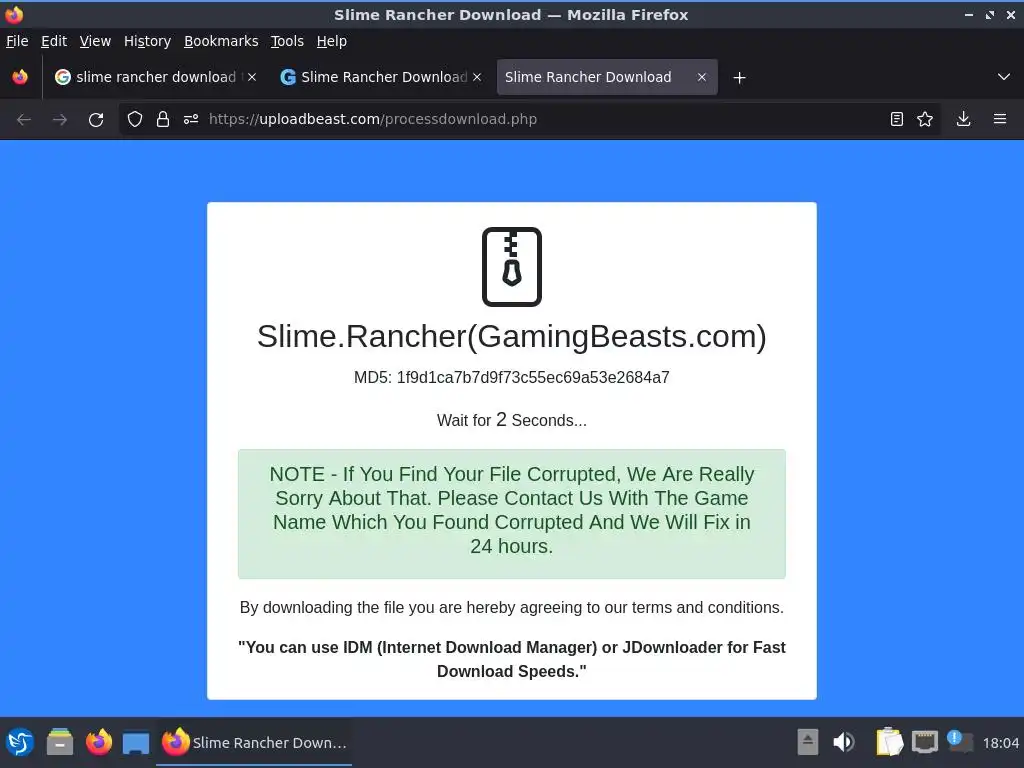
Task: Close the 'slime rancher download' Google tab
Action: [252, 77]
